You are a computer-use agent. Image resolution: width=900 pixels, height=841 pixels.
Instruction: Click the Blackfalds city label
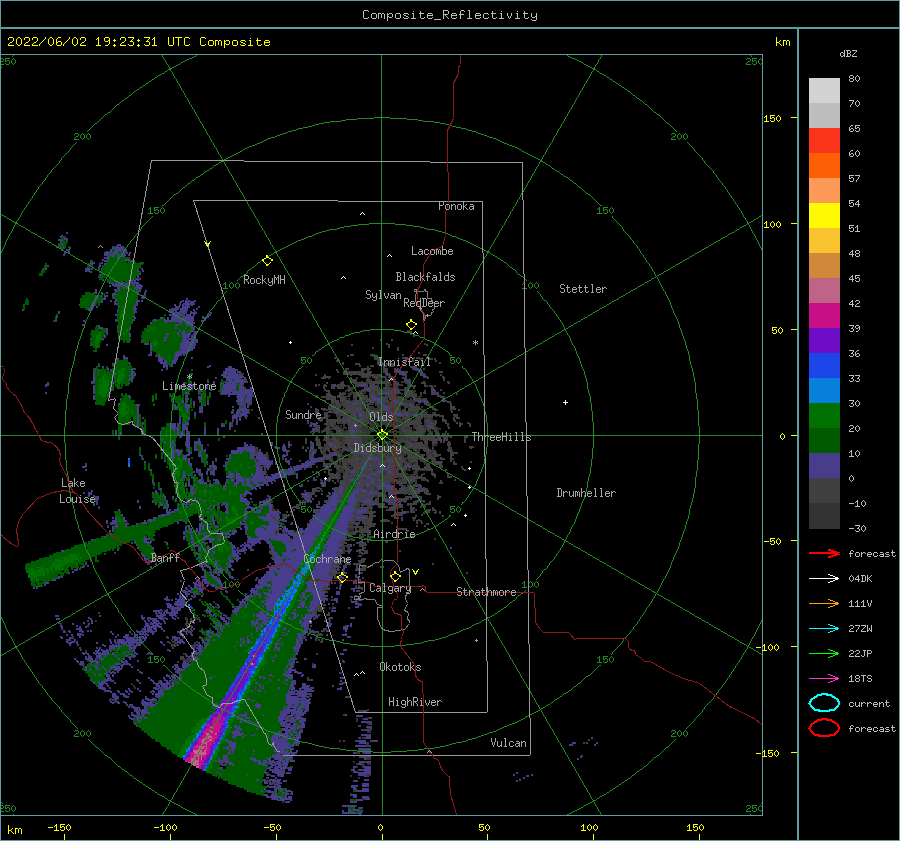pyautogui.click(x=425, y=277)
